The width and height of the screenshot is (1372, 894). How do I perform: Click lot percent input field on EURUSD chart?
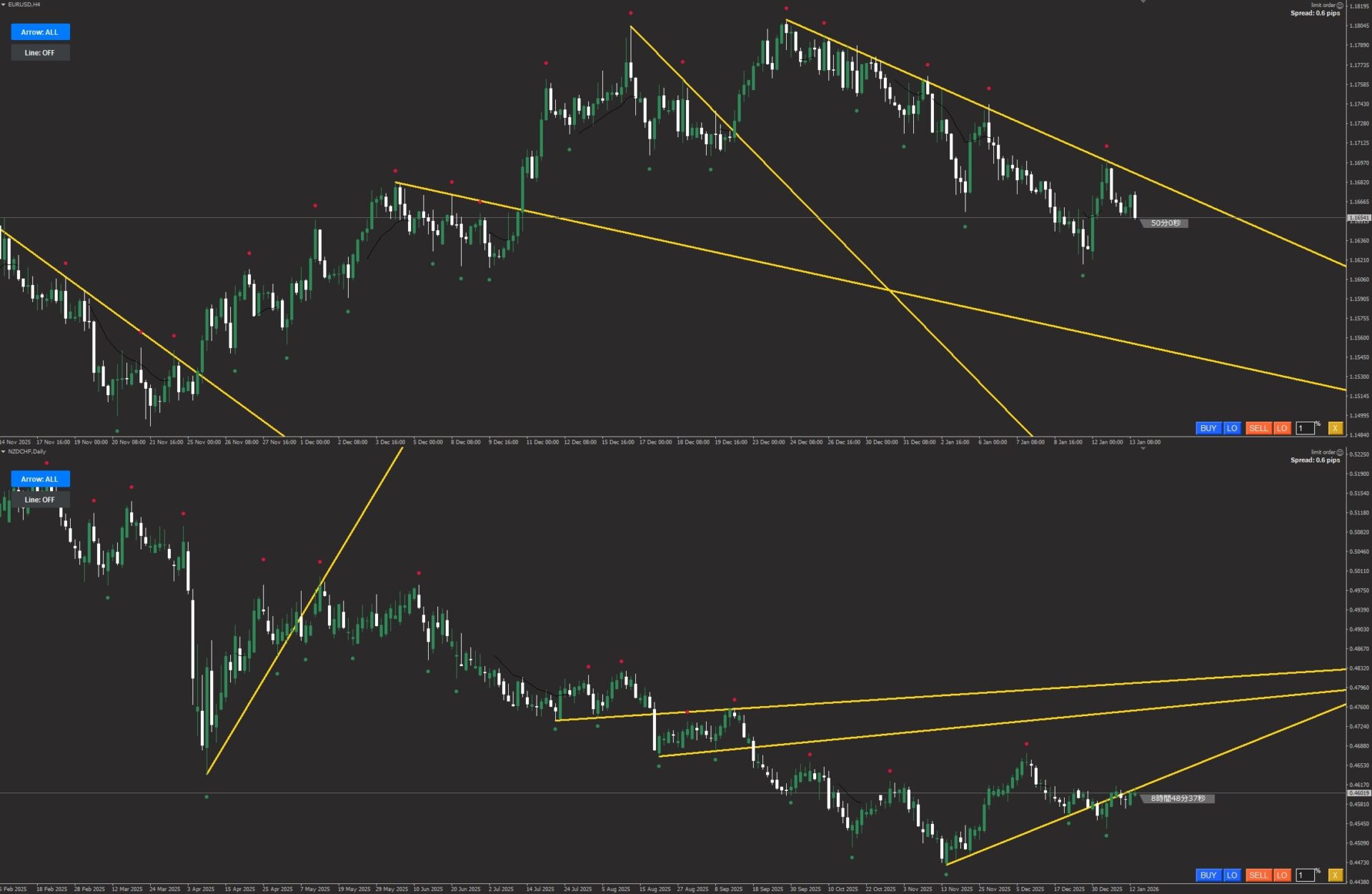pyautogui.click(x=1304, y=428)
